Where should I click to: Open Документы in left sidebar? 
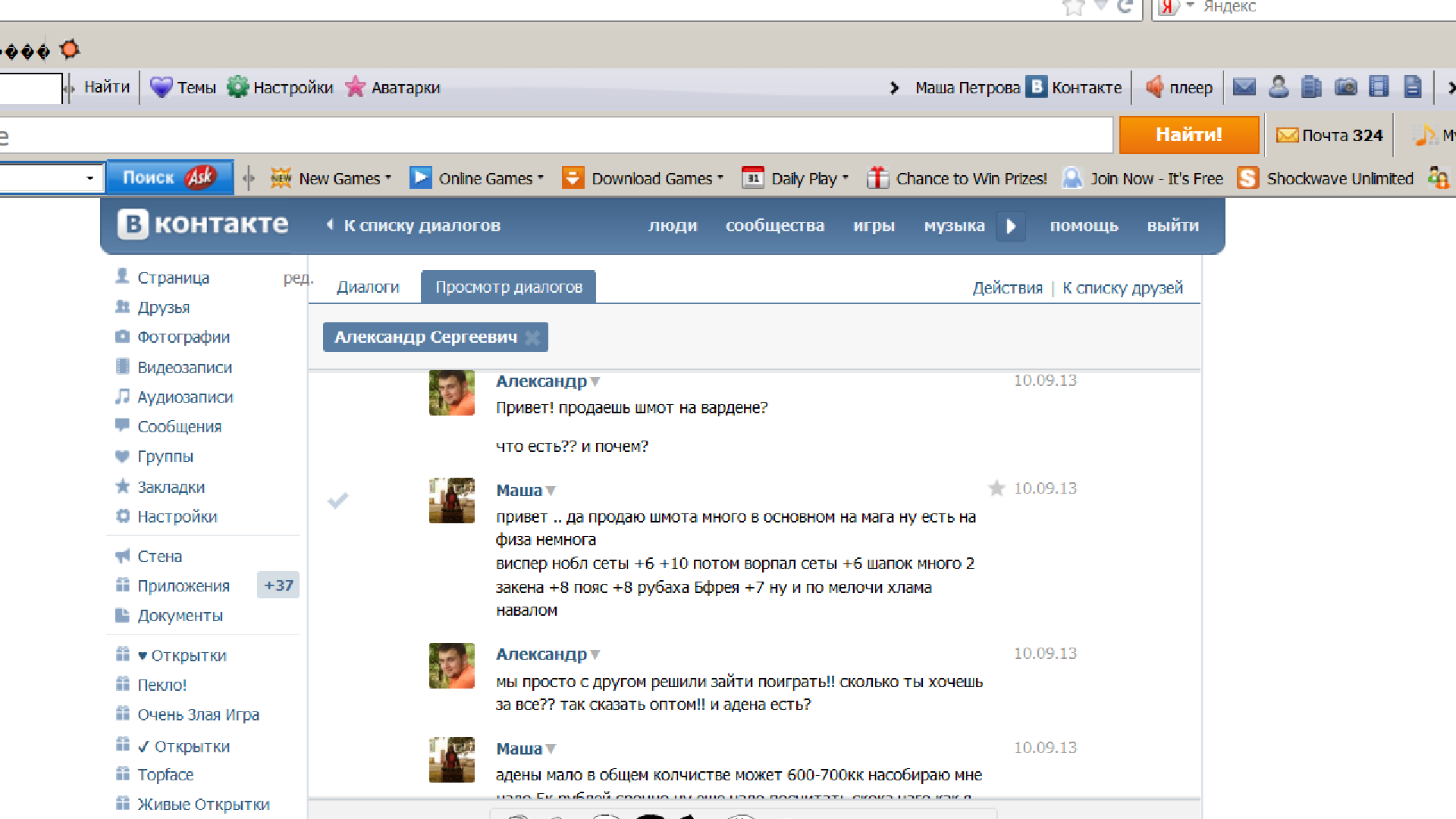[x=180, y=616]
